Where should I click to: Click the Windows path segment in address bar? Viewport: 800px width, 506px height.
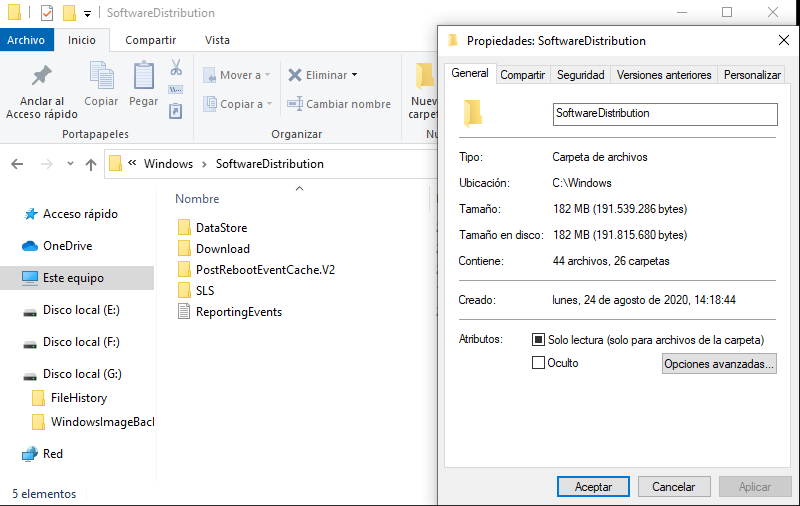[x=168, y=164]
